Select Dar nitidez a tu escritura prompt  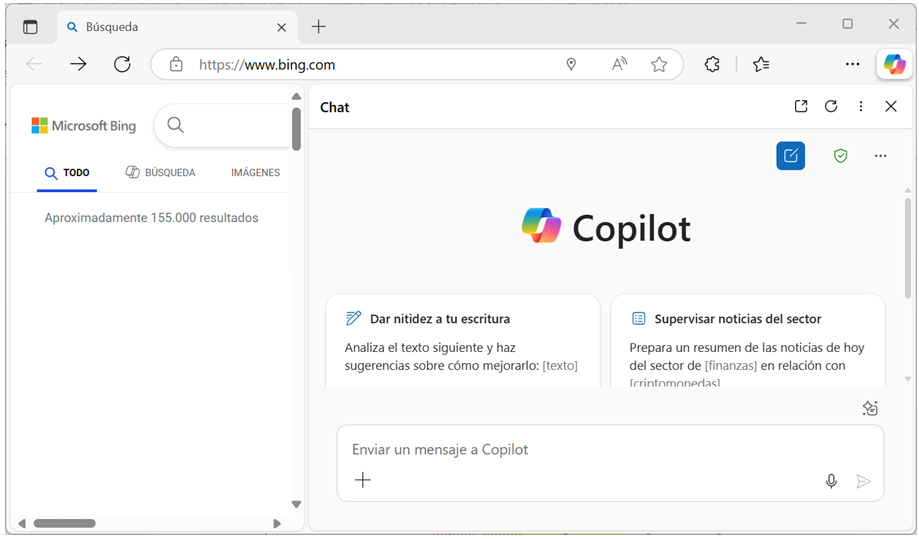pyautogui.click(x=463, y=340)
